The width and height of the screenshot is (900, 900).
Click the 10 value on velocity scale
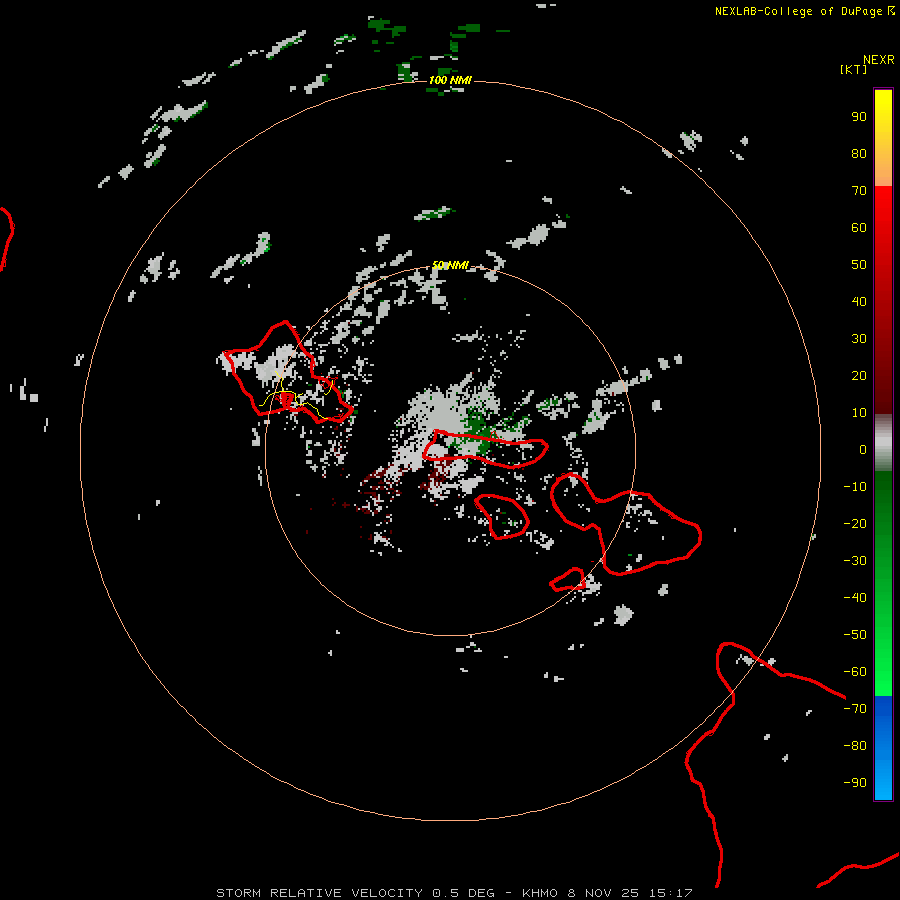(x=859, y=413)
